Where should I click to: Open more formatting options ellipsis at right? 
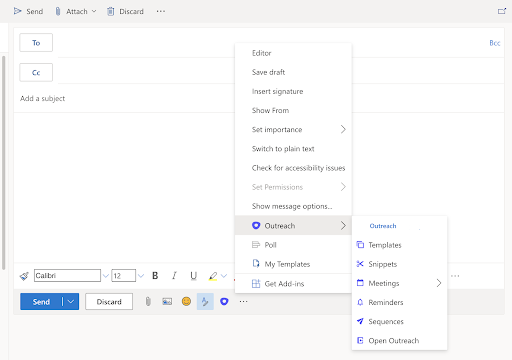(x=455, y=276)
